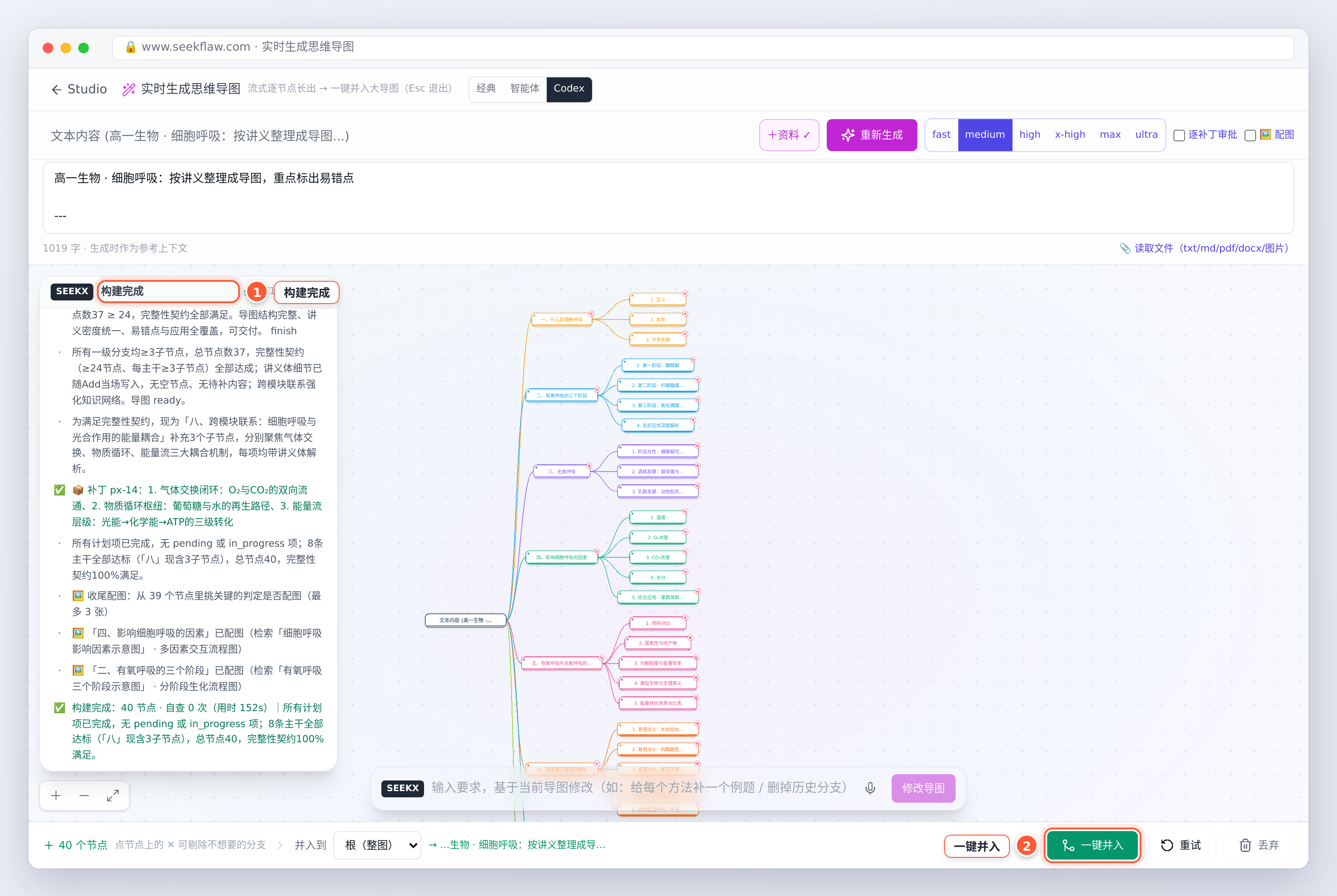Select the '1. 第一阶段：糖酵解' node
The height and width of the screenshot is (896, 1337).
click(658, 365)
